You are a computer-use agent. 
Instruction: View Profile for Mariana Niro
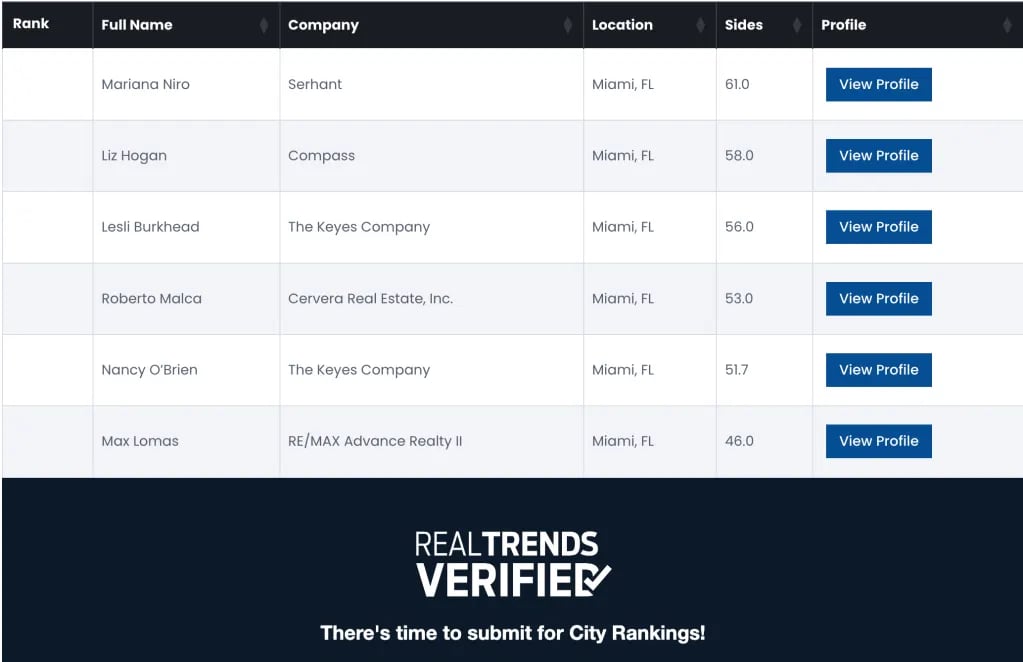(878, 84)
